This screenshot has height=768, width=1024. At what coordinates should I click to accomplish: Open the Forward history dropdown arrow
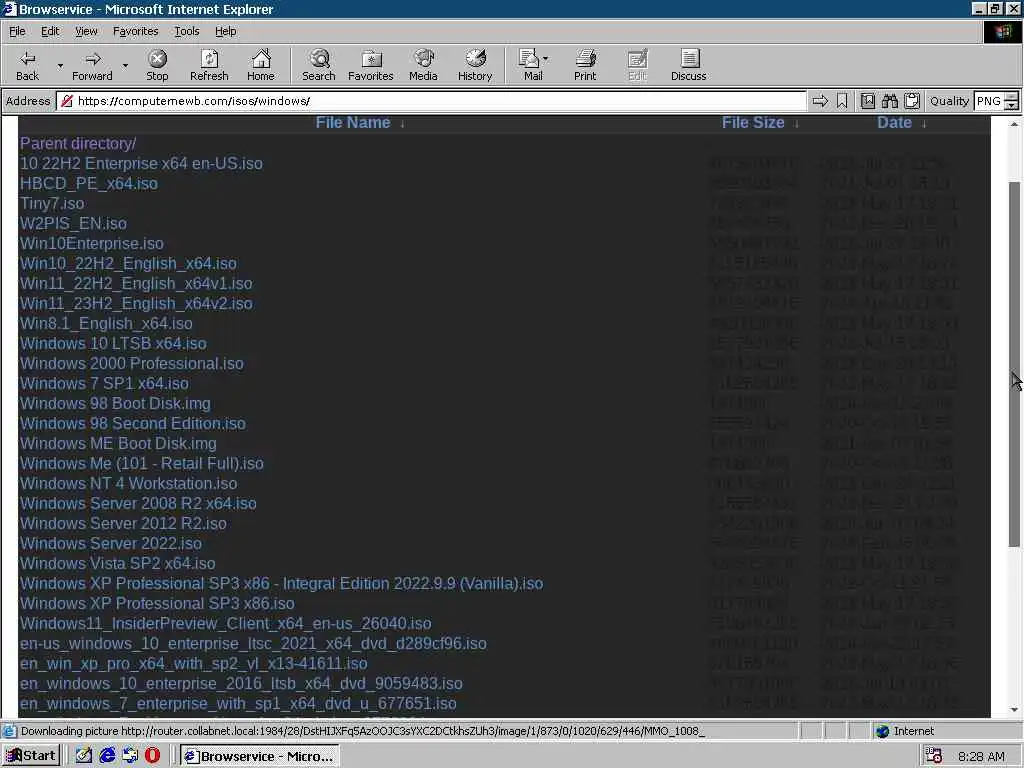125,65
